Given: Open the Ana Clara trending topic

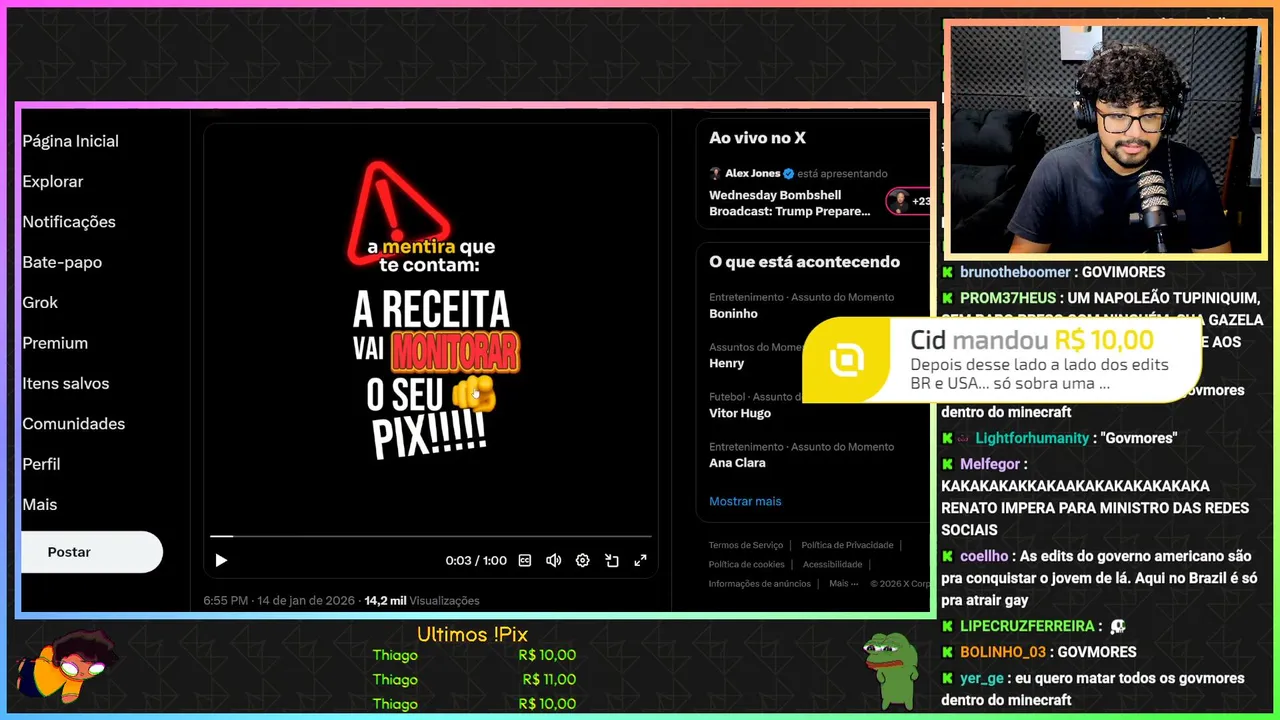Looking at the screenshot, I should [x=737, y=463].
